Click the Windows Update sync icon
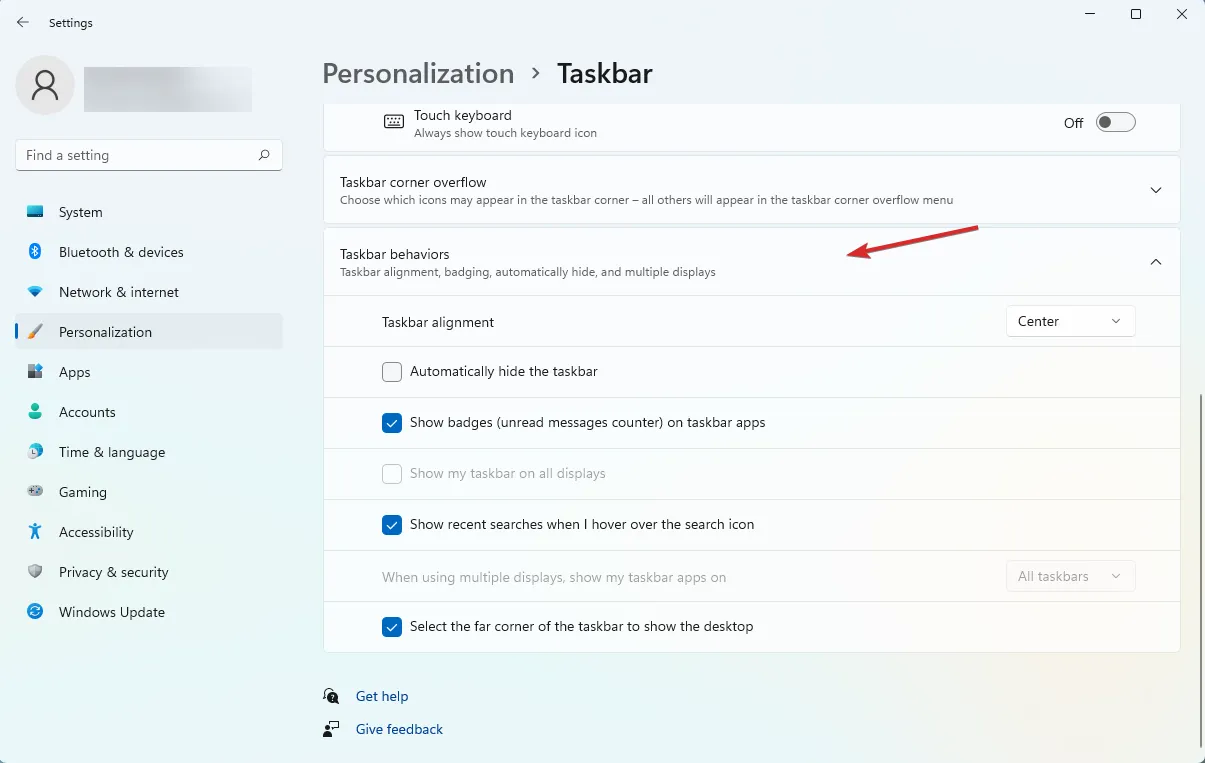 (x=35, y=612)
